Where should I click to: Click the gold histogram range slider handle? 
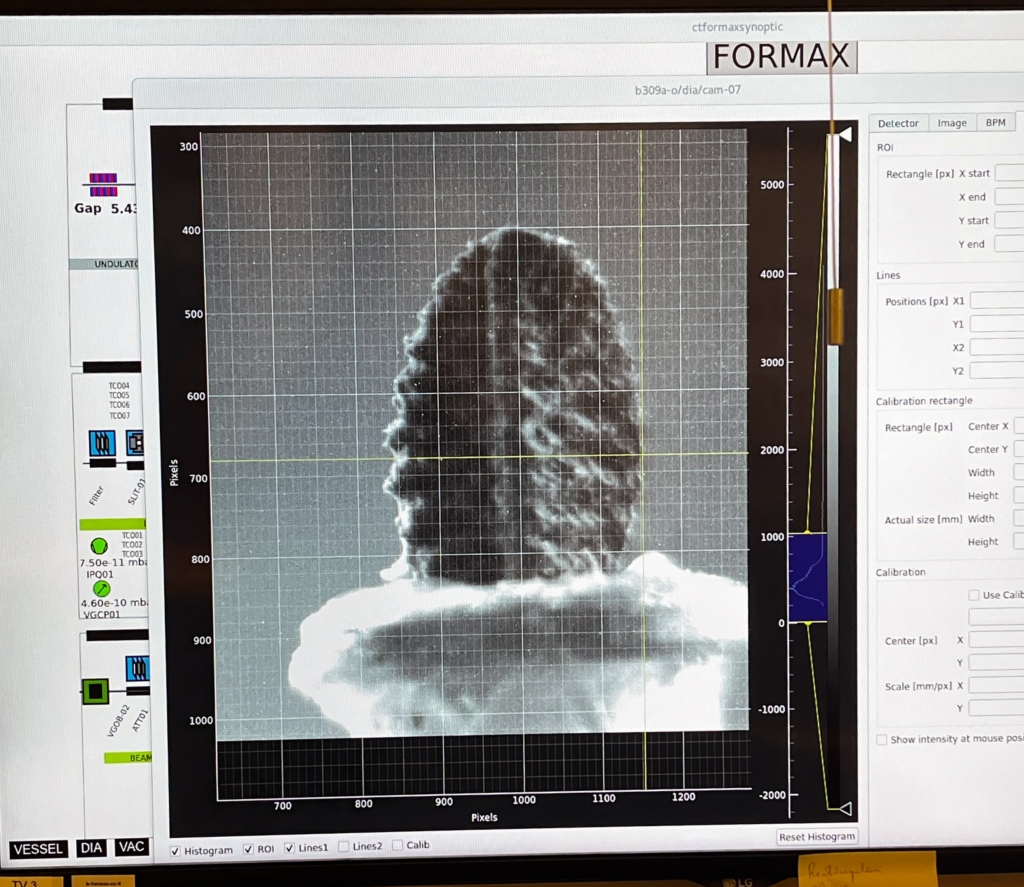click(836, 315)
